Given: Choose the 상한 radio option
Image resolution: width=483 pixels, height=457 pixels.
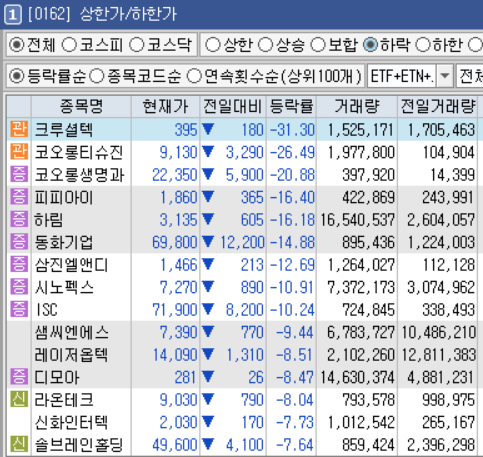Looking at the screenshot, I should (x=213, y=45).
